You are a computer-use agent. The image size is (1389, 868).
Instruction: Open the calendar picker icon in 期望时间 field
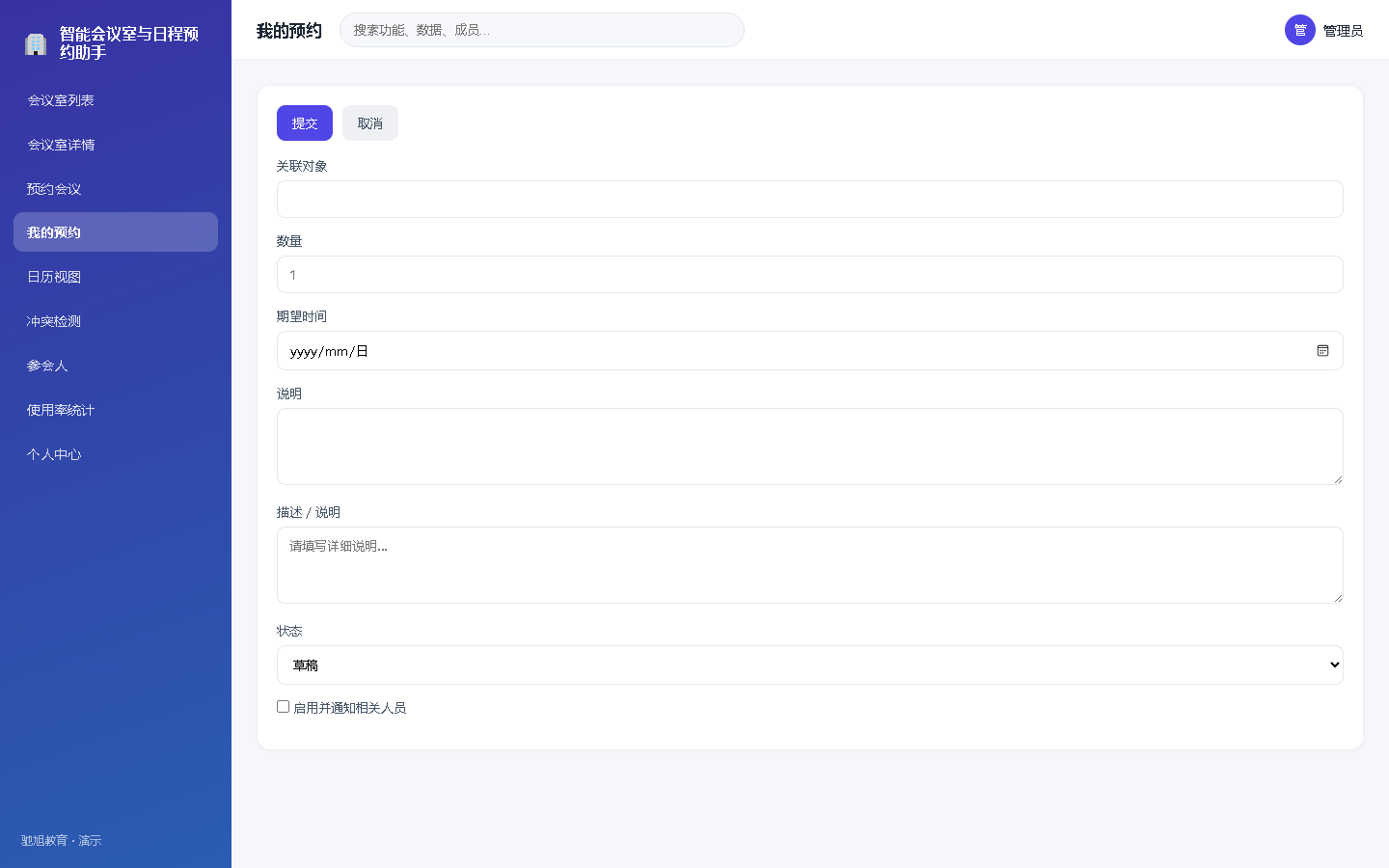[1322, 351]
